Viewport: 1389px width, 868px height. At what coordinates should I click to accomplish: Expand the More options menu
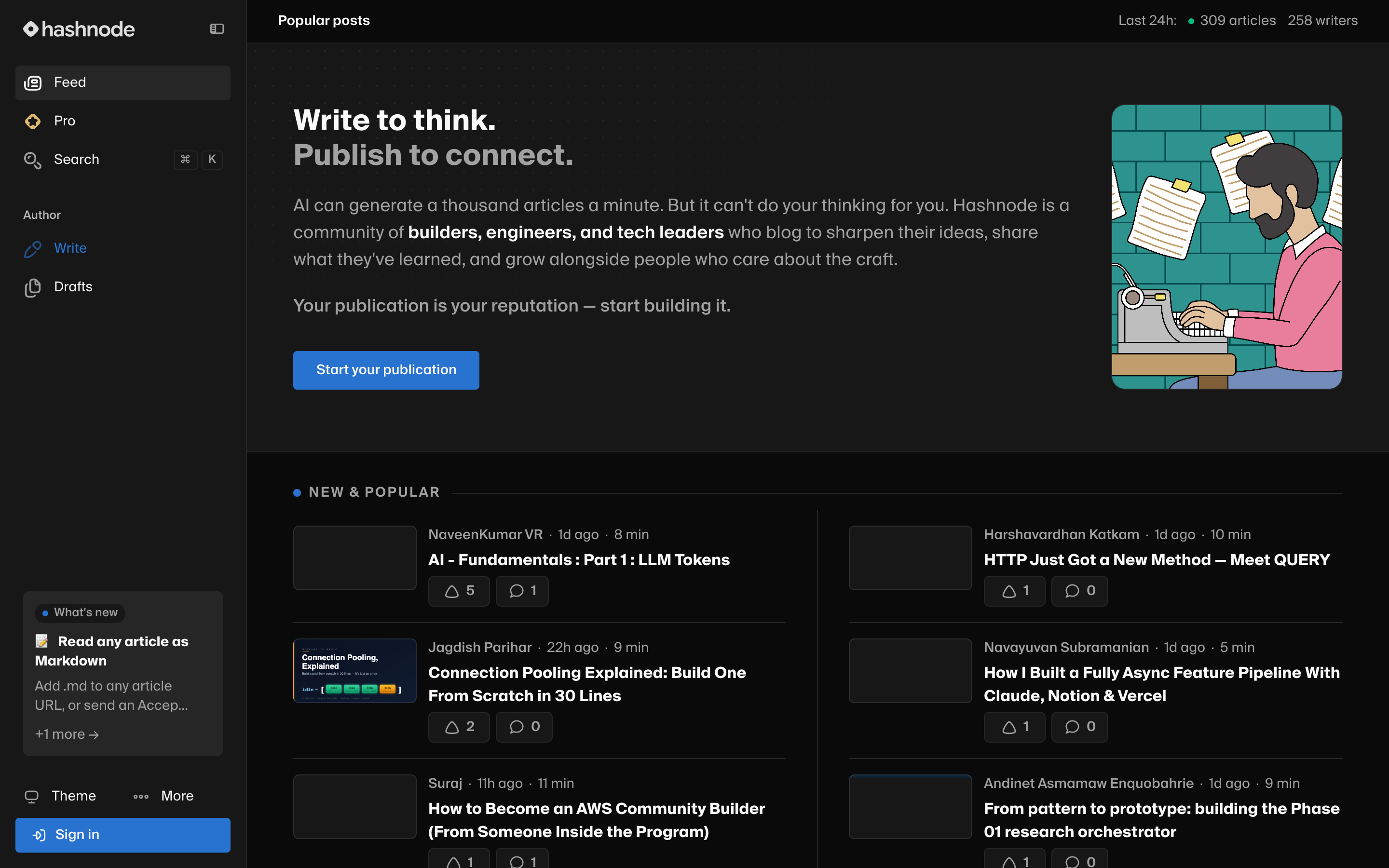pos(163,796)
